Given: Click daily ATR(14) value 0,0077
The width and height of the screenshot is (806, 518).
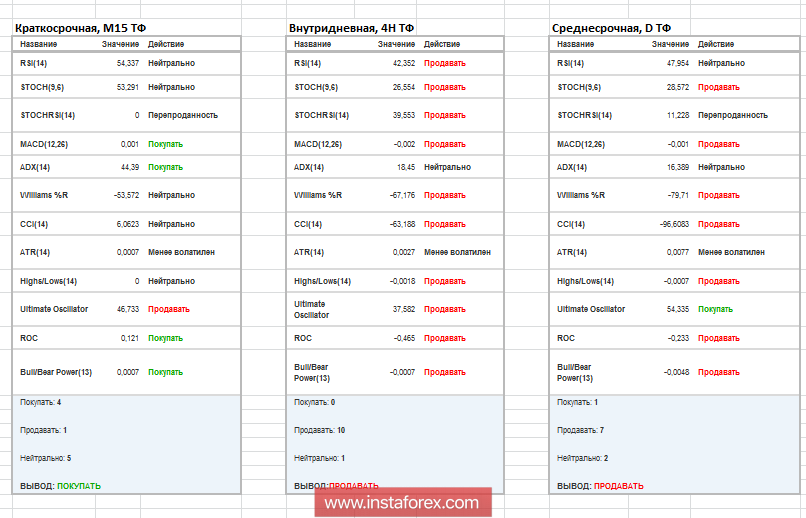Looking at the screenshot, I should point(678,252).
